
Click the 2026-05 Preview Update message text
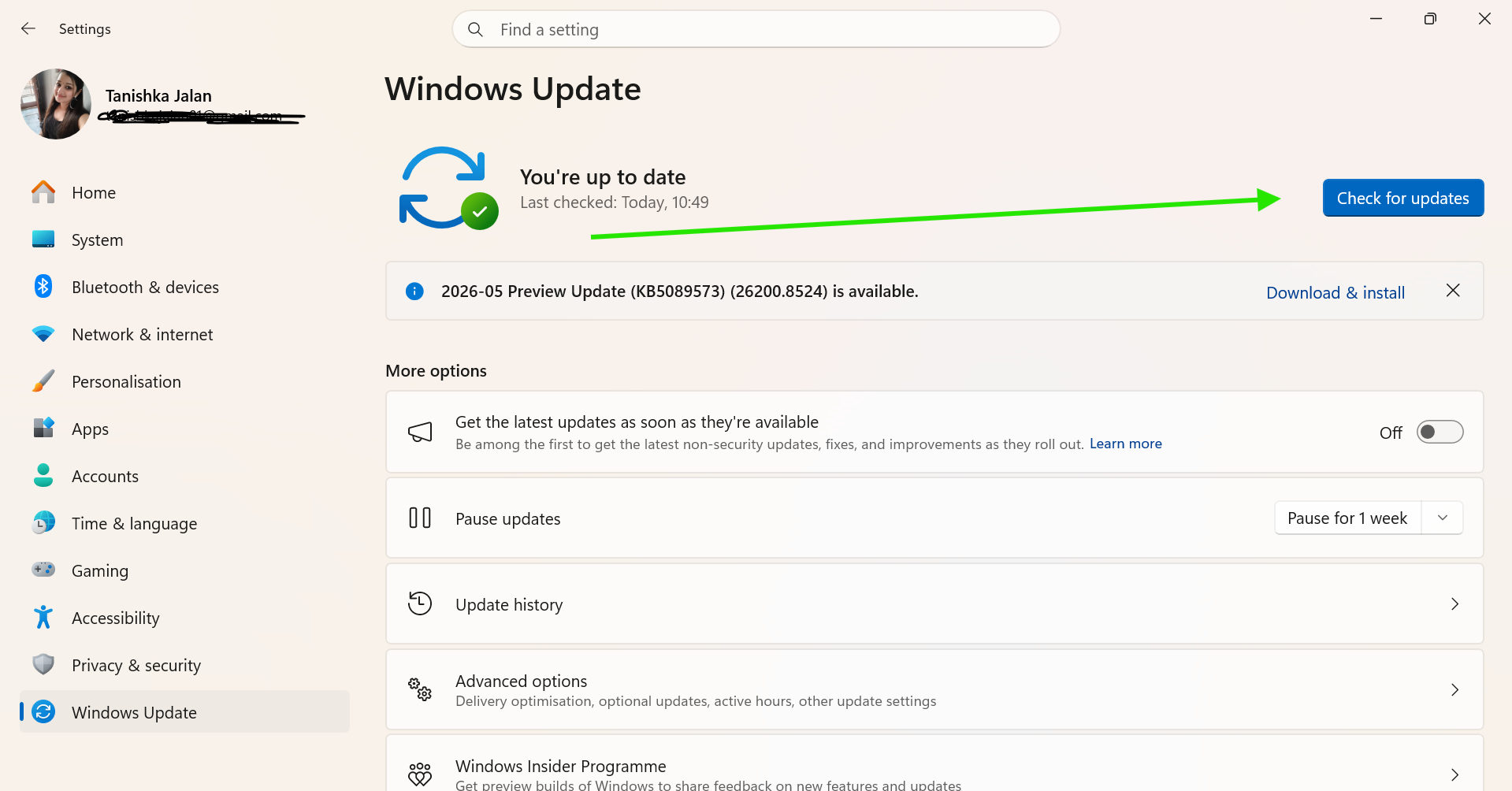pos(680,292)
